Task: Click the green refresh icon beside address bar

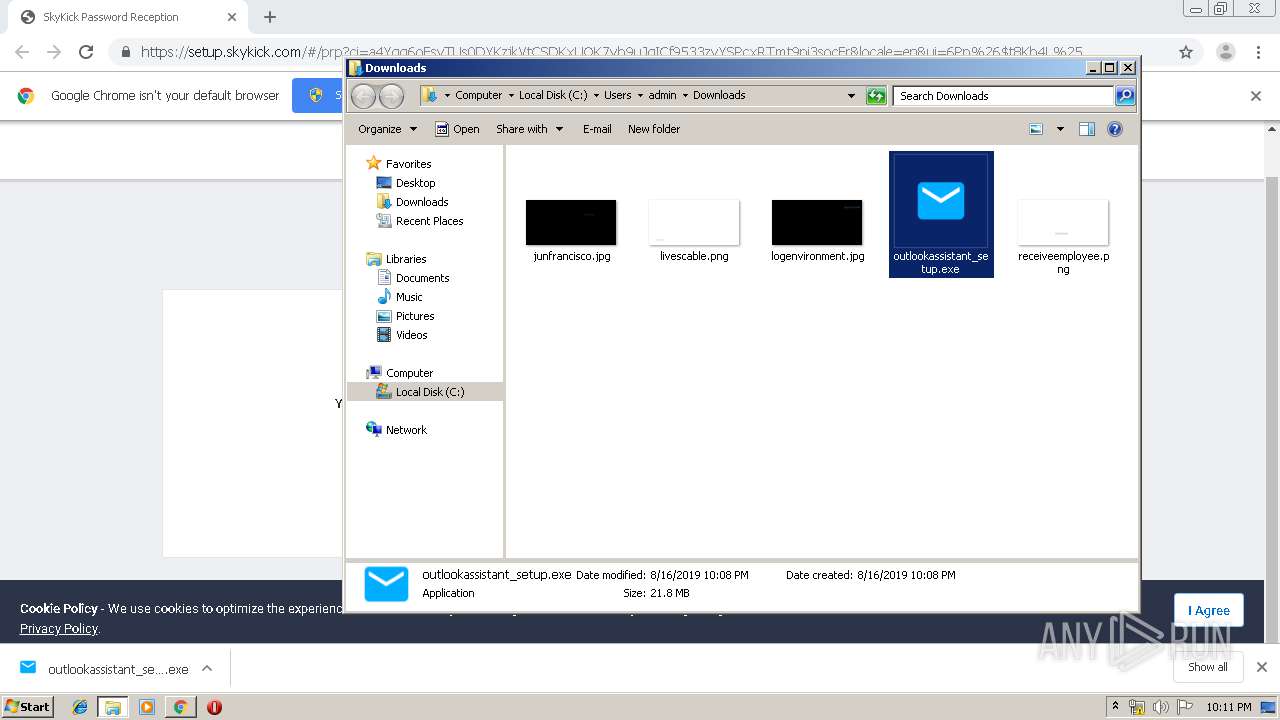Action: [x=876, y=96]
